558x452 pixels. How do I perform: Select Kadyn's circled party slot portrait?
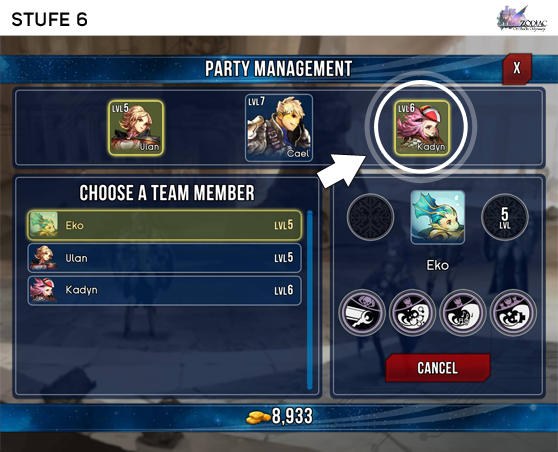point(422,128)
